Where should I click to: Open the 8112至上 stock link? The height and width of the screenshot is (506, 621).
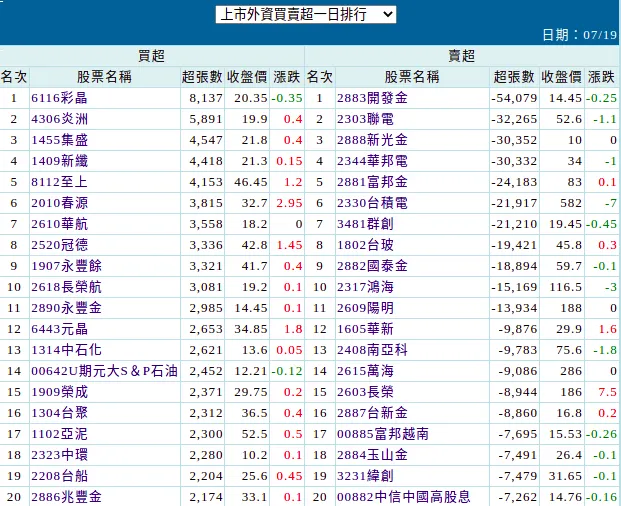pos(59,182)
